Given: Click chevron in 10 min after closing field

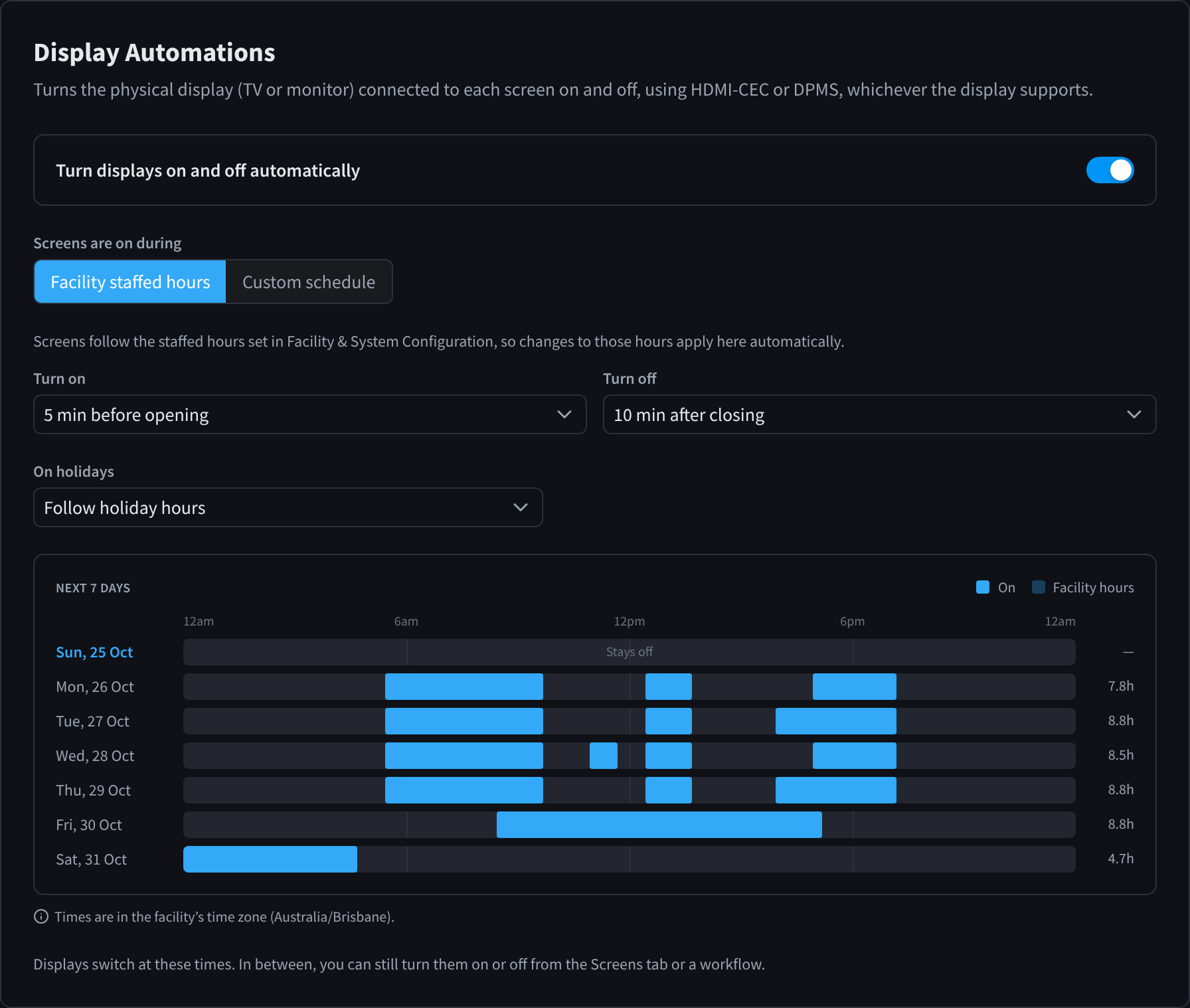Looking at the screenshot, I should tap(1134, 414).
